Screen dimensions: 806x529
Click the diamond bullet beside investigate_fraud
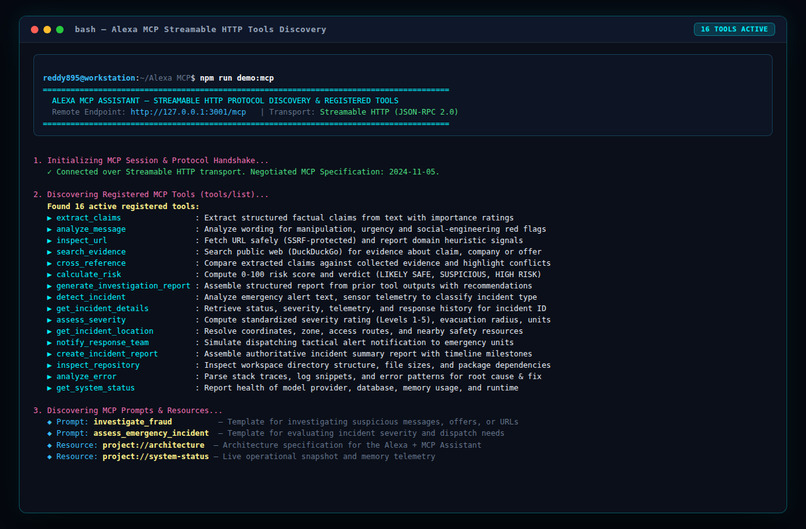(49, 422)
